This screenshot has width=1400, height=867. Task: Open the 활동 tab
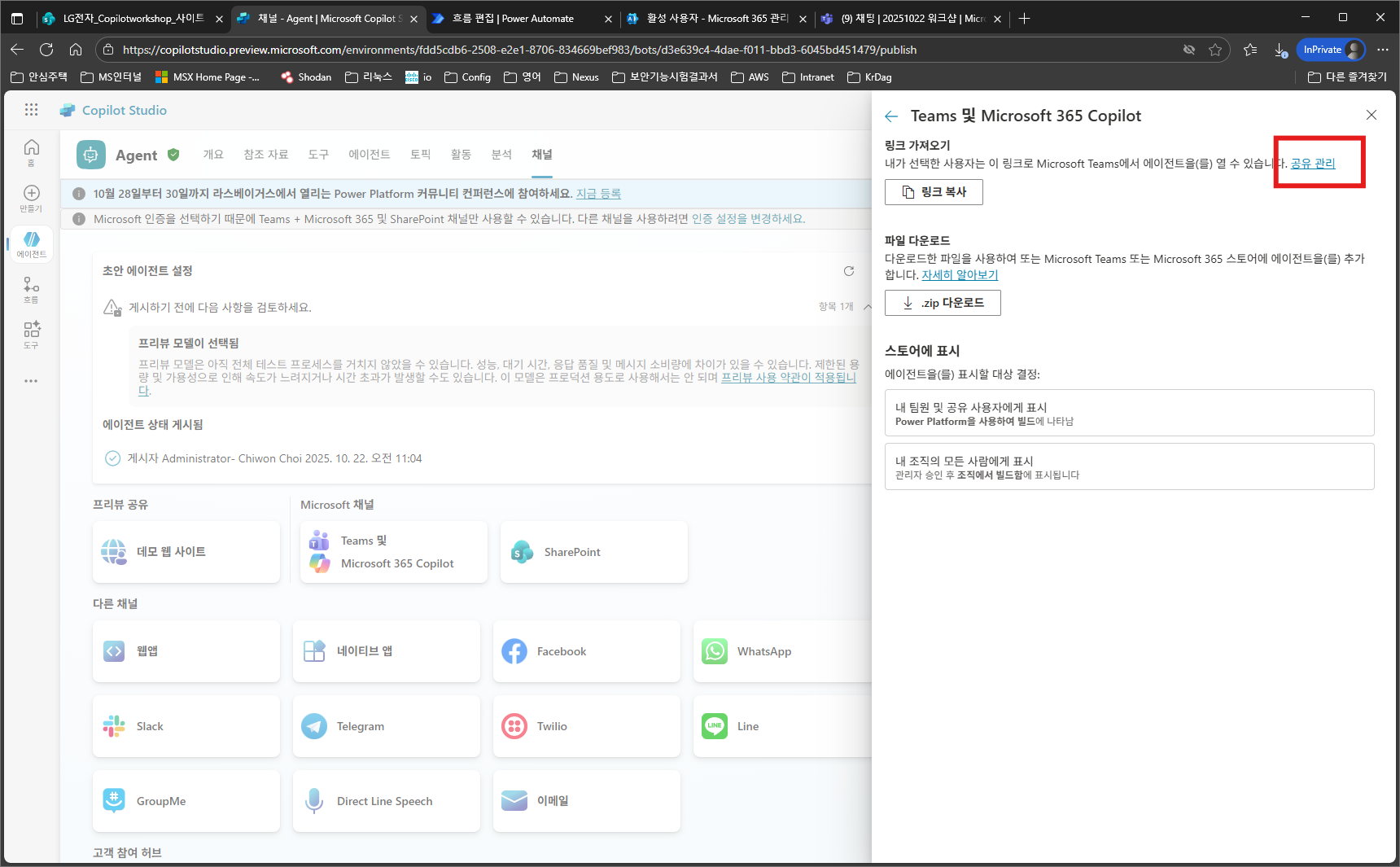(x=461, y=155)
